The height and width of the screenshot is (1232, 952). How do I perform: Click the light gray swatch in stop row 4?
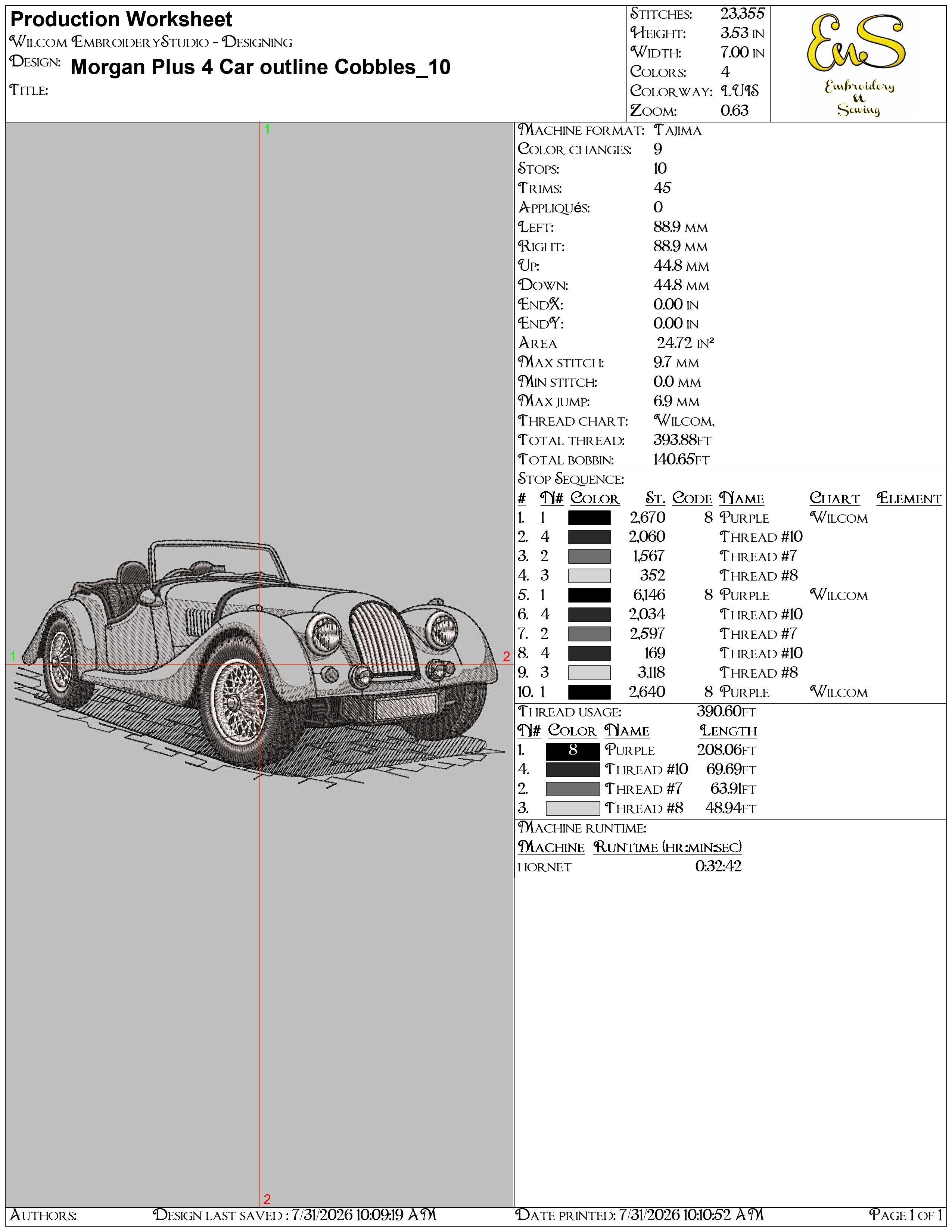[589, 576]
